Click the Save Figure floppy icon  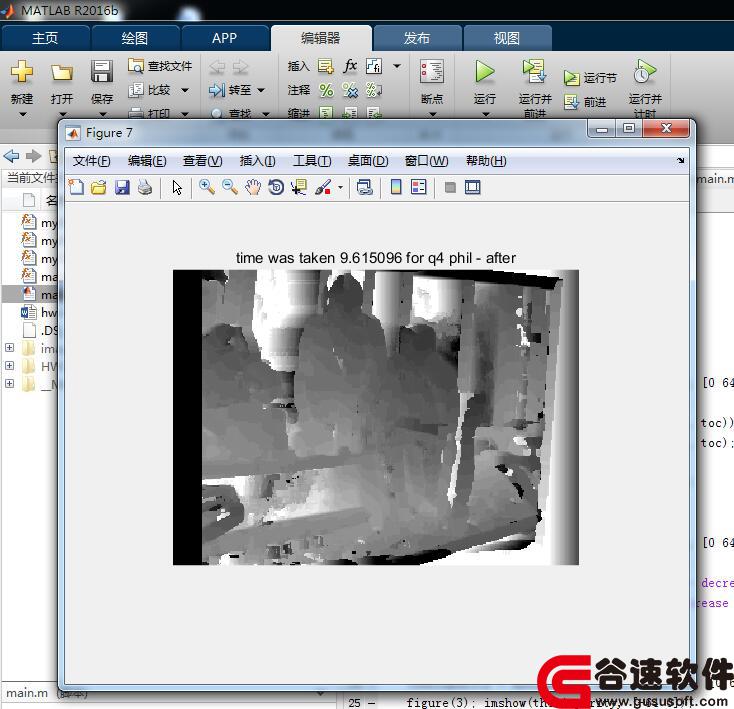pos(122,187)
